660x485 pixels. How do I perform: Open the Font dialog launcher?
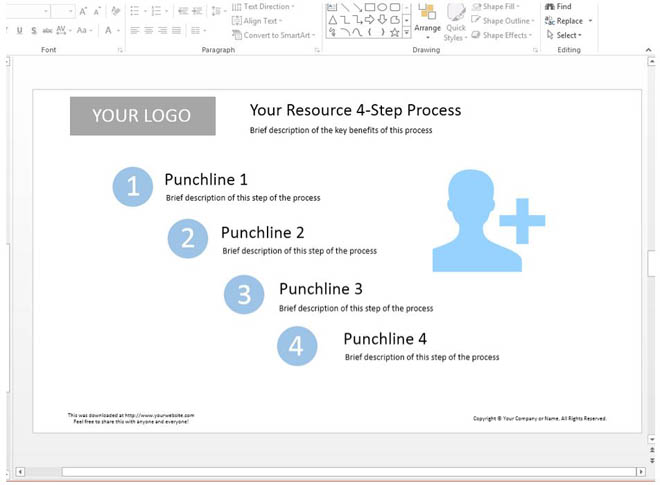[x=120, y=50]
